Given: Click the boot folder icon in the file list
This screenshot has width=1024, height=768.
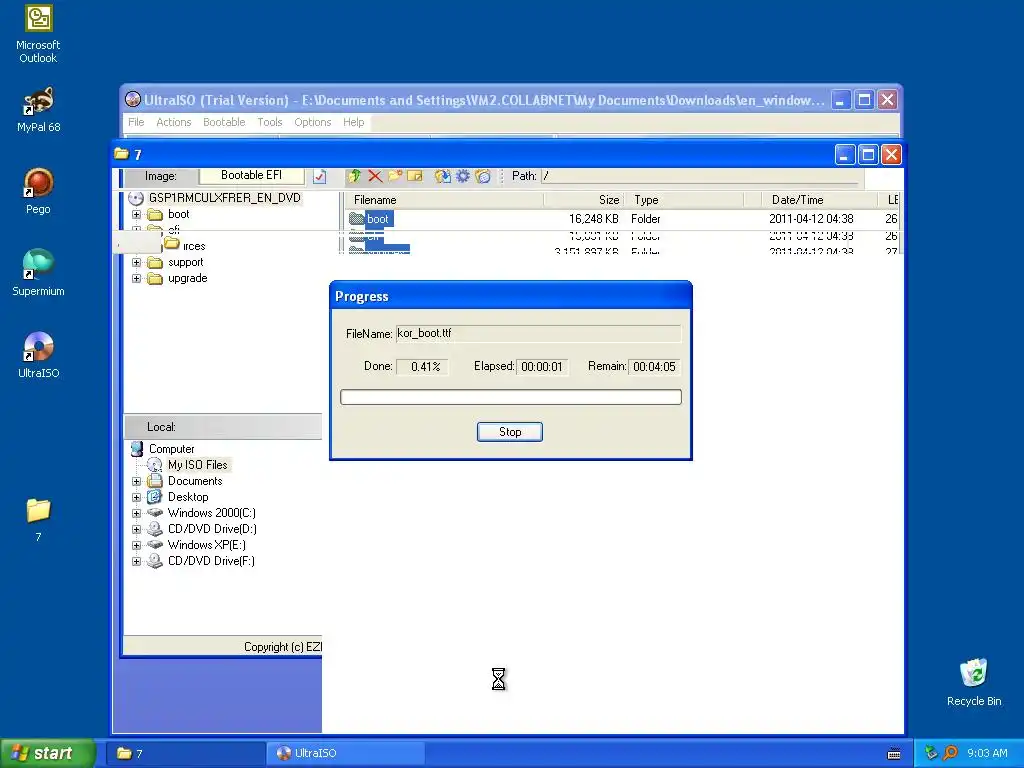Looking at the screenshot, I should (356, 219).
